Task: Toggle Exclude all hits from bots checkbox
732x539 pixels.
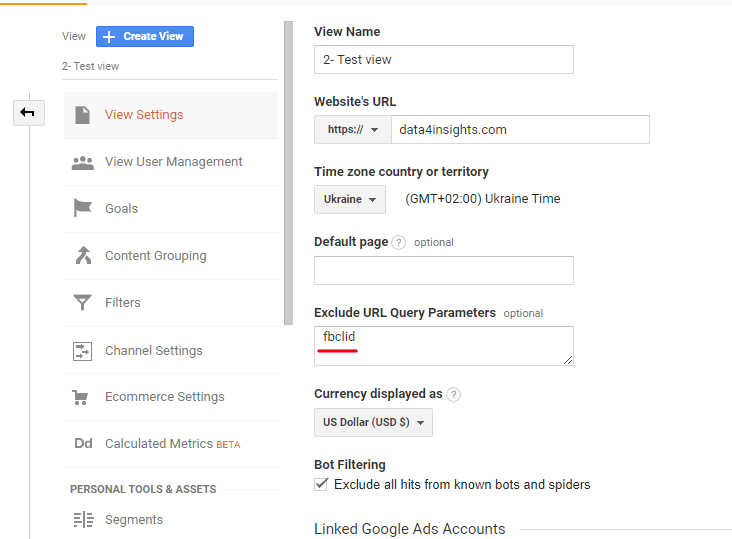Action: [x=321, y=485]
